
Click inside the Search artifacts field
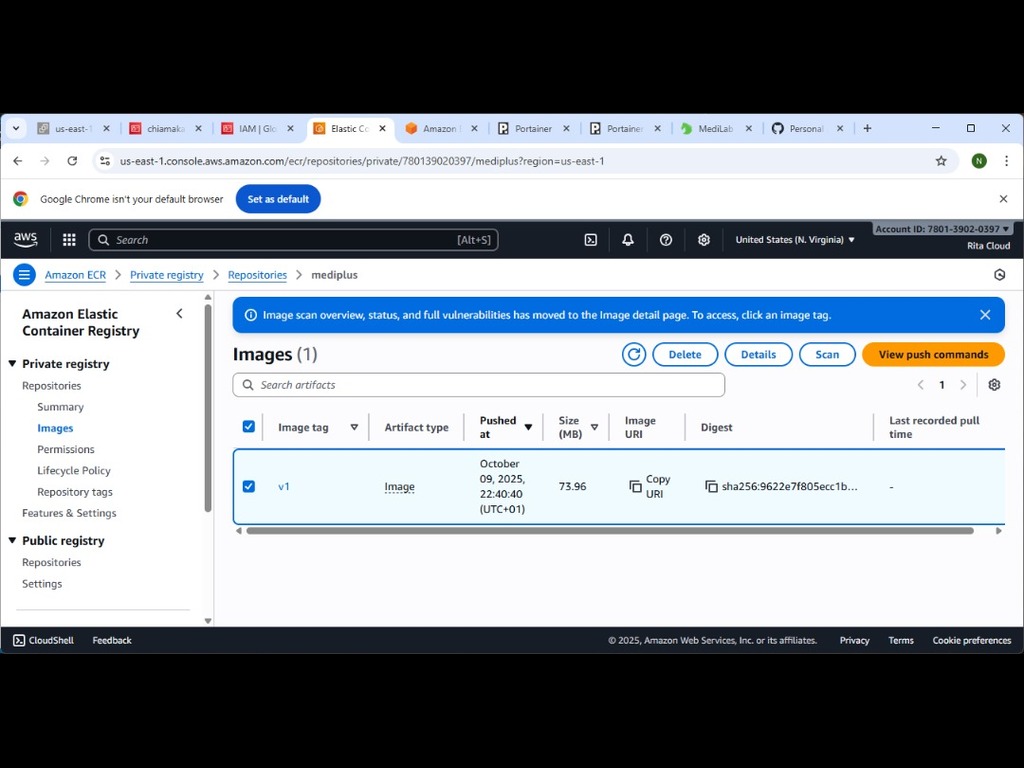(478, 384)
